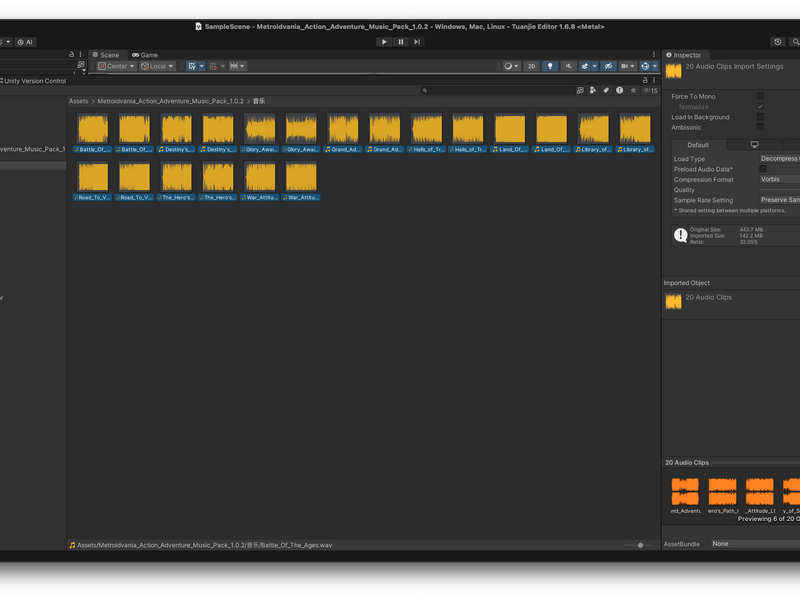Open the Project panel more-options menu
The image size is (800, 600).
coord(654,80)
